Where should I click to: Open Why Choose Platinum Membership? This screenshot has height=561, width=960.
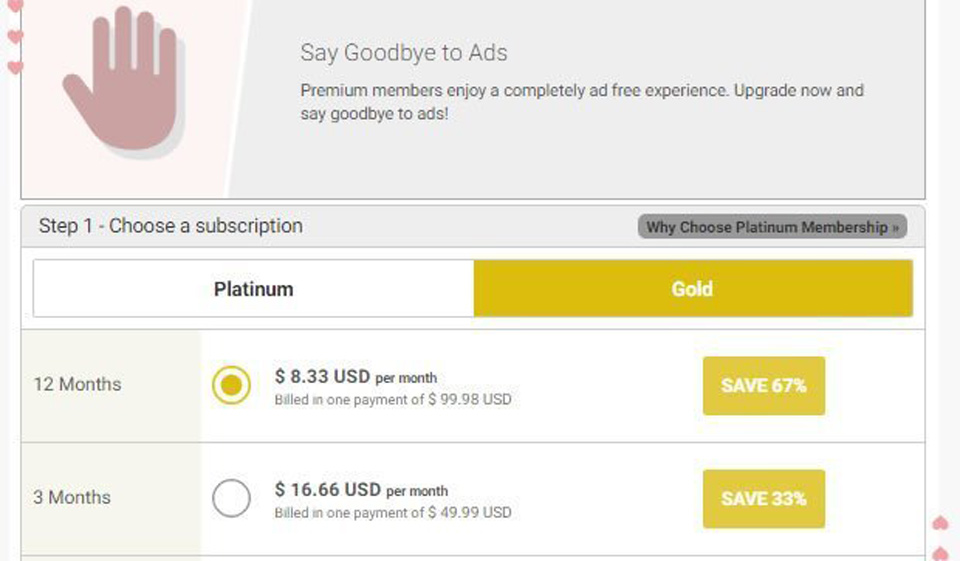point(772,227)
